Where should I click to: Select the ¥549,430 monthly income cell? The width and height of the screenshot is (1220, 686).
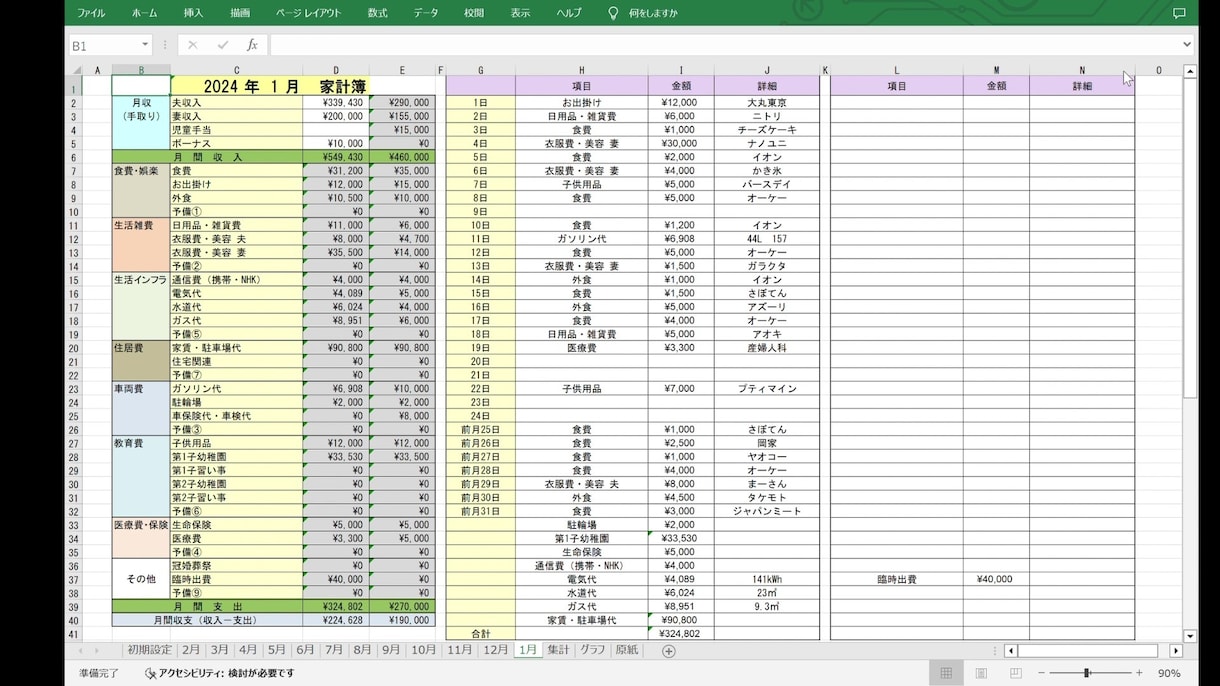(x=336, y=157)
